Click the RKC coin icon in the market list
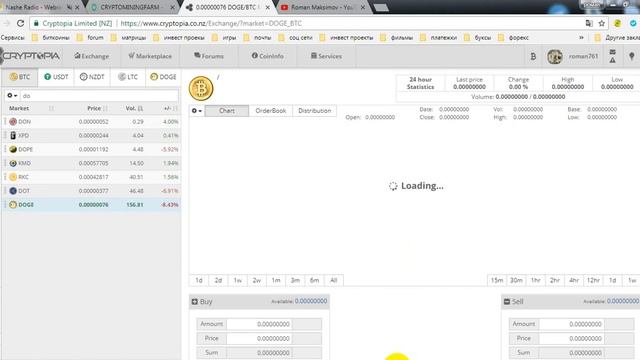 click(13, 177)
